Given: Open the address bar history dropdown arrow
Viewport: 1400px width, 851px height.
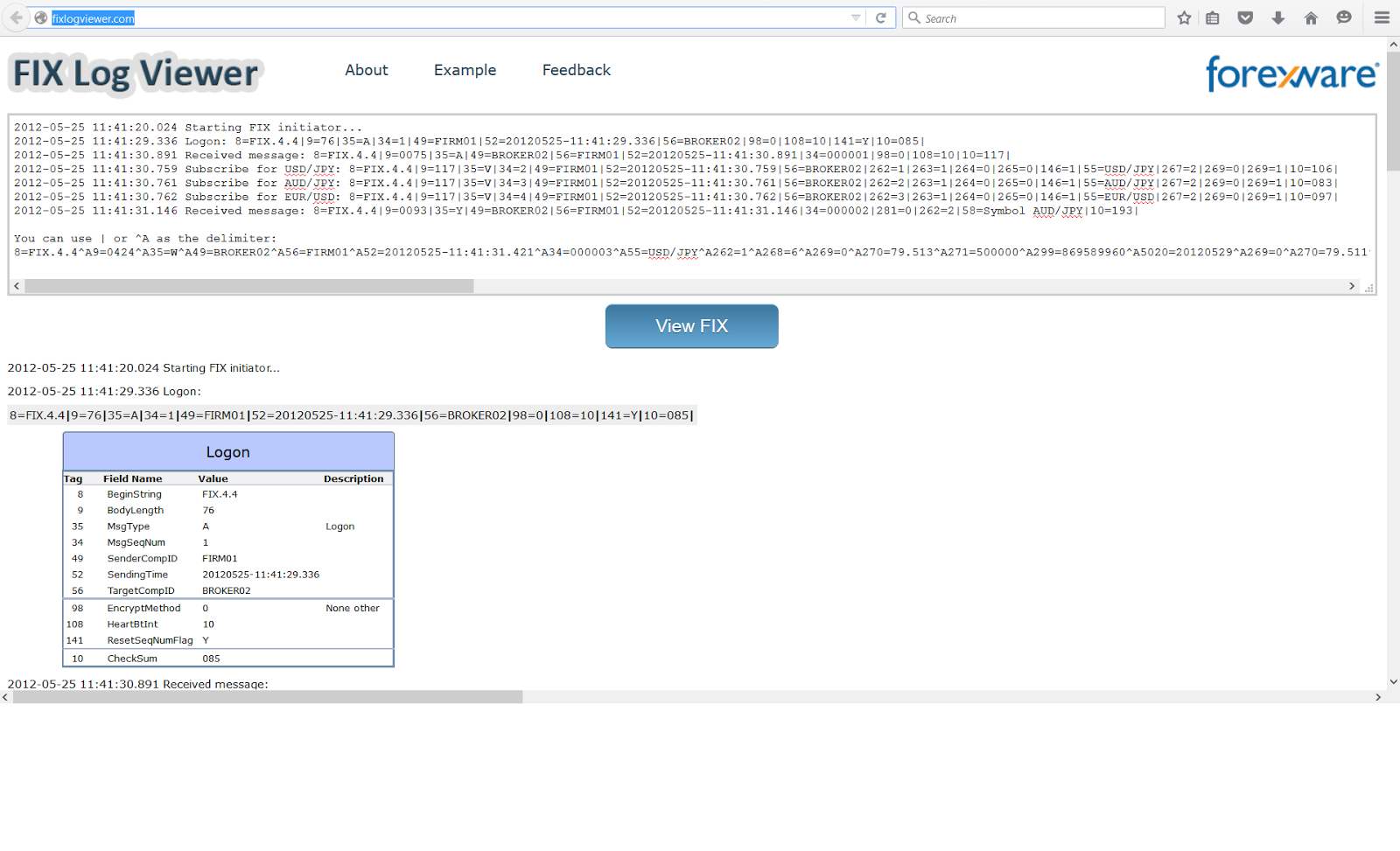Looking at the screenshot, I should coord(856,17).
